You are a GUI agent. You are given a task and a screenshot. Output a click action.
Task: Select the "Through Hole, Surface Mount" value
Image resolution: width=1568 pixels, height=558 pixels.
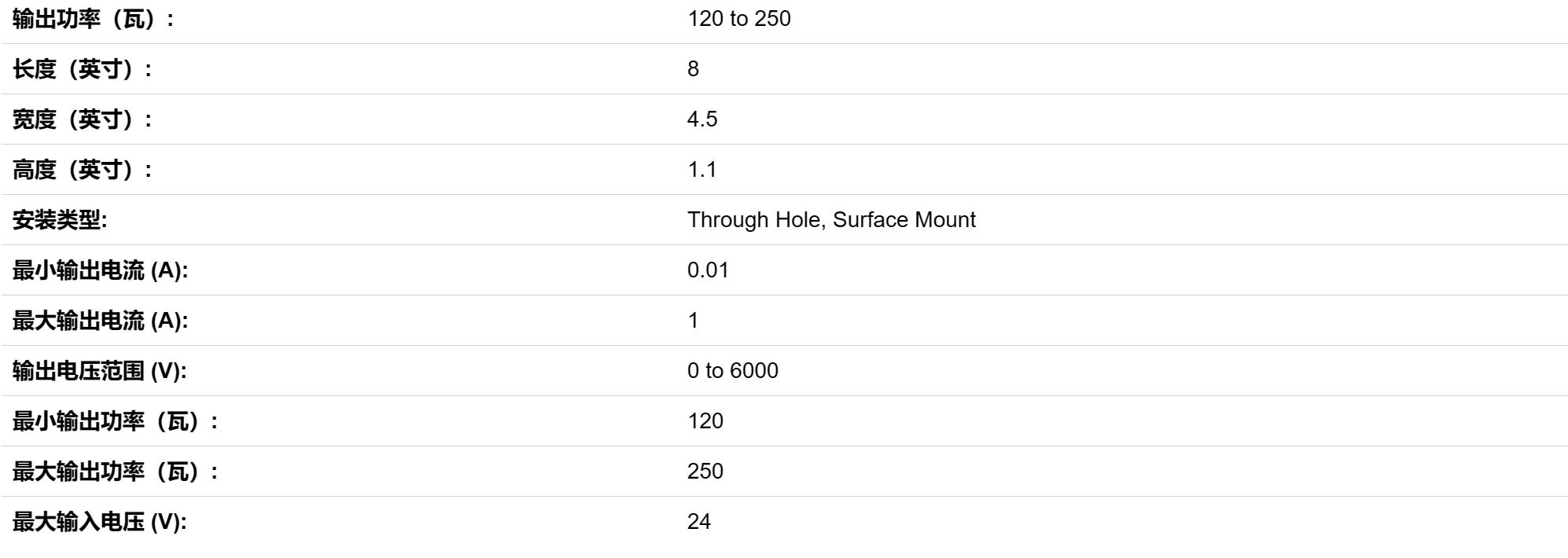pos(831,220)
